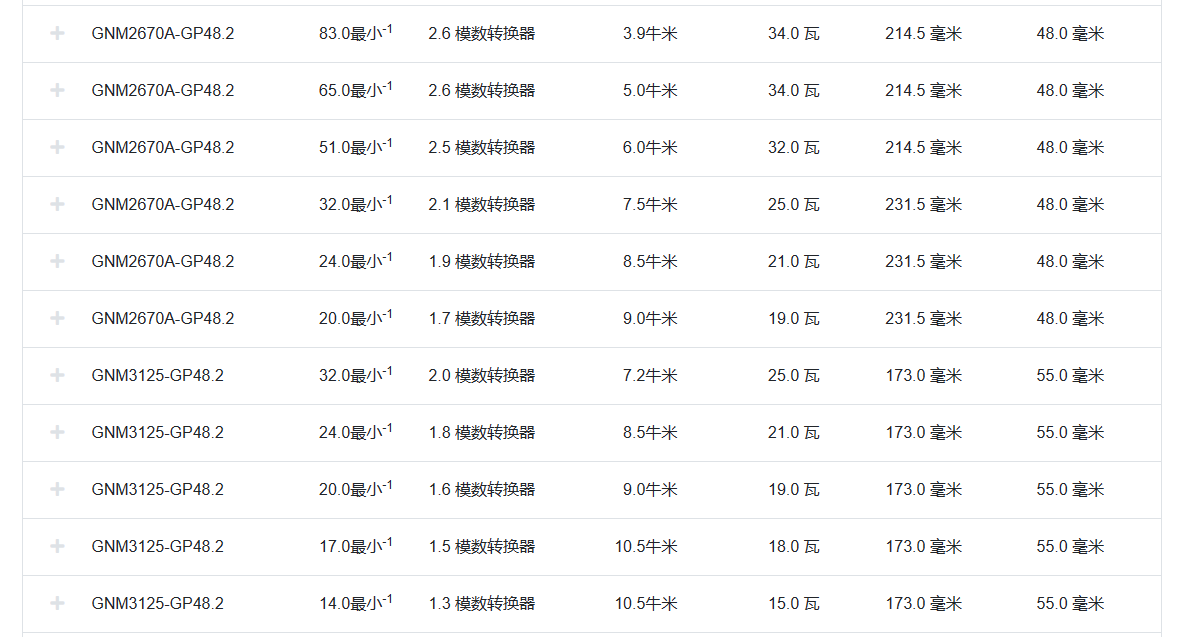
Task: Select the 3.9牛米 torque cell
Action: [x=650, y=34]
